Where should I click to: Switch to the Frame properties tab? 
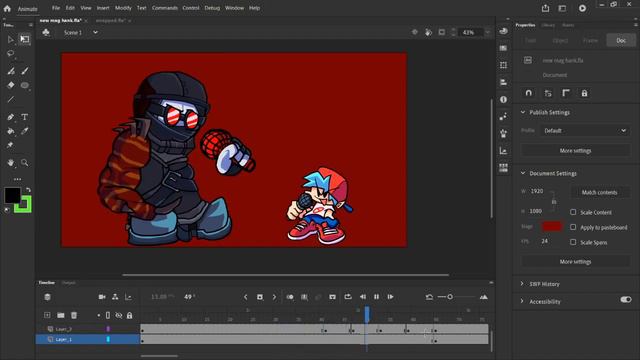[x=590, y=40]
